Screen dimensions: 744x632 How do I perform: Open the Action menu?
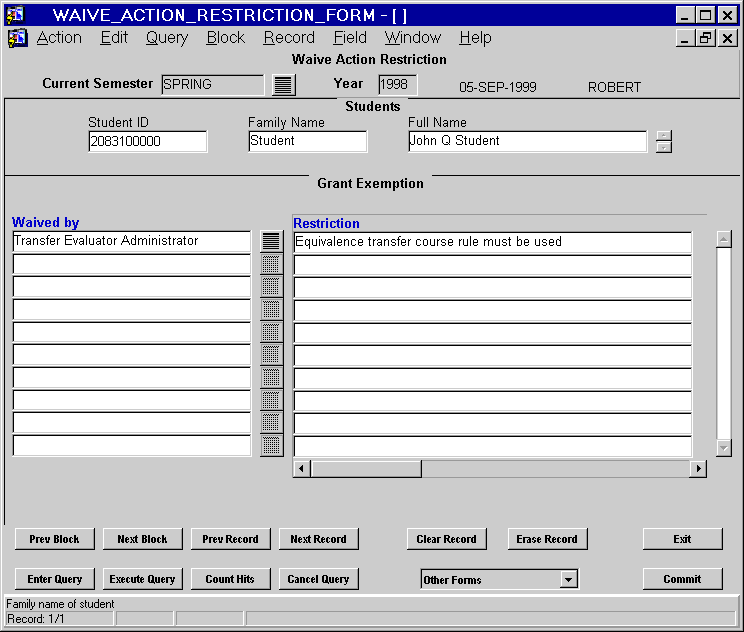point(59,37)
